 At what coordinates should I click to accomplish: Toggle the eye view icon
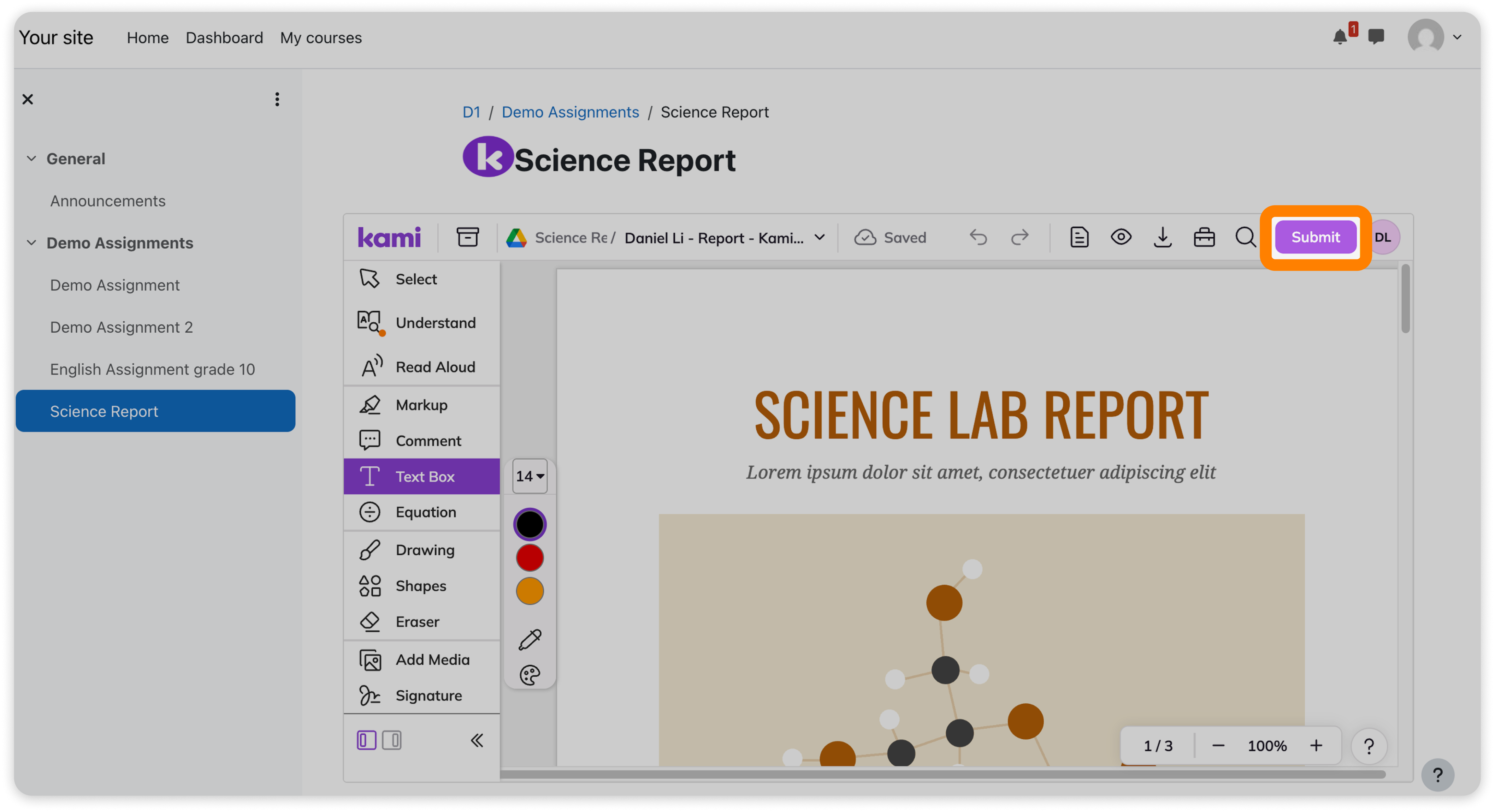(1121, 237)
